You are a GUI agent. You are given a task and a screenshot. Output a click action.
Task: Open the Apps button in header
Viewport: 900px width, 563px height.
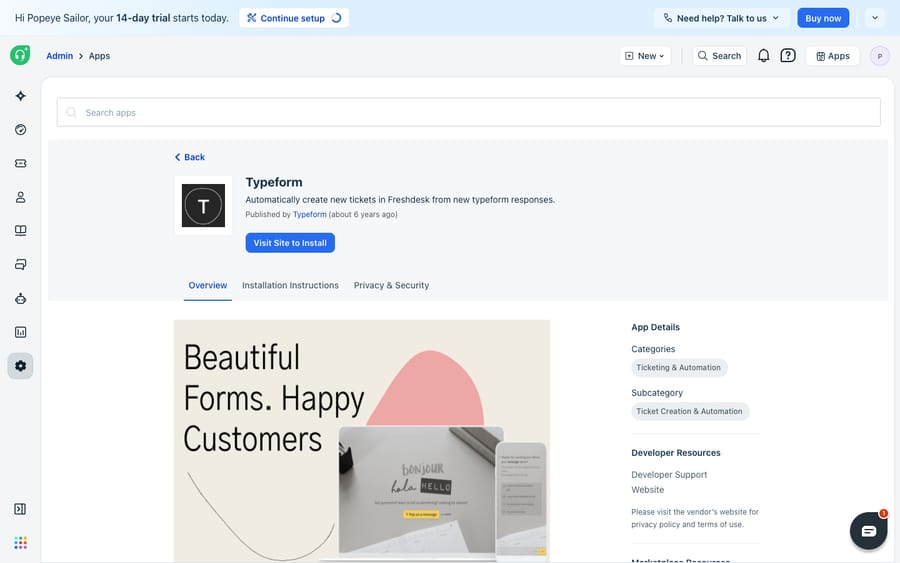[x=833, y=56]
